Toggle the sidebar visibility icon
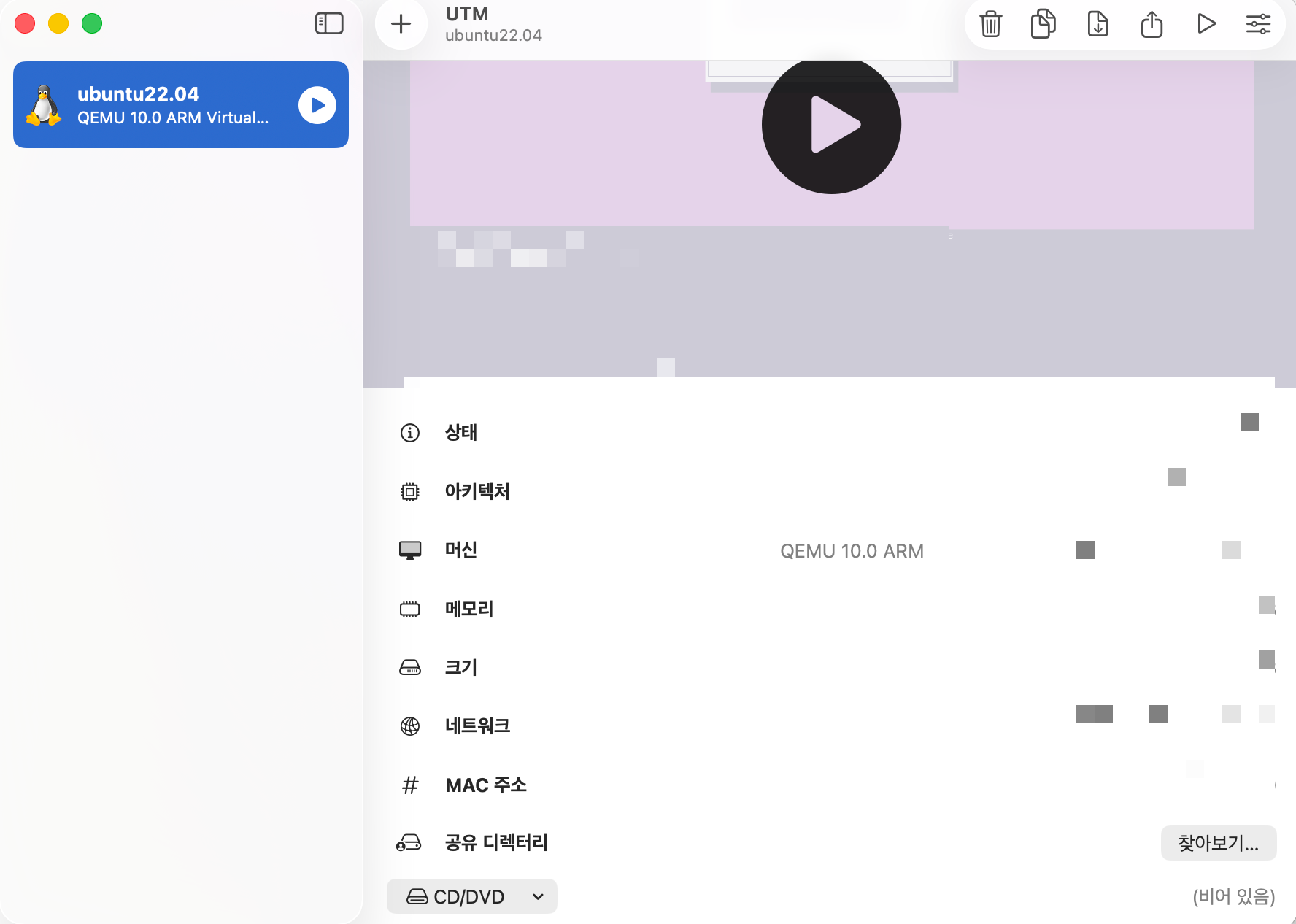The width and height of the screenshot is (1296, 924). tap(329, 23)
